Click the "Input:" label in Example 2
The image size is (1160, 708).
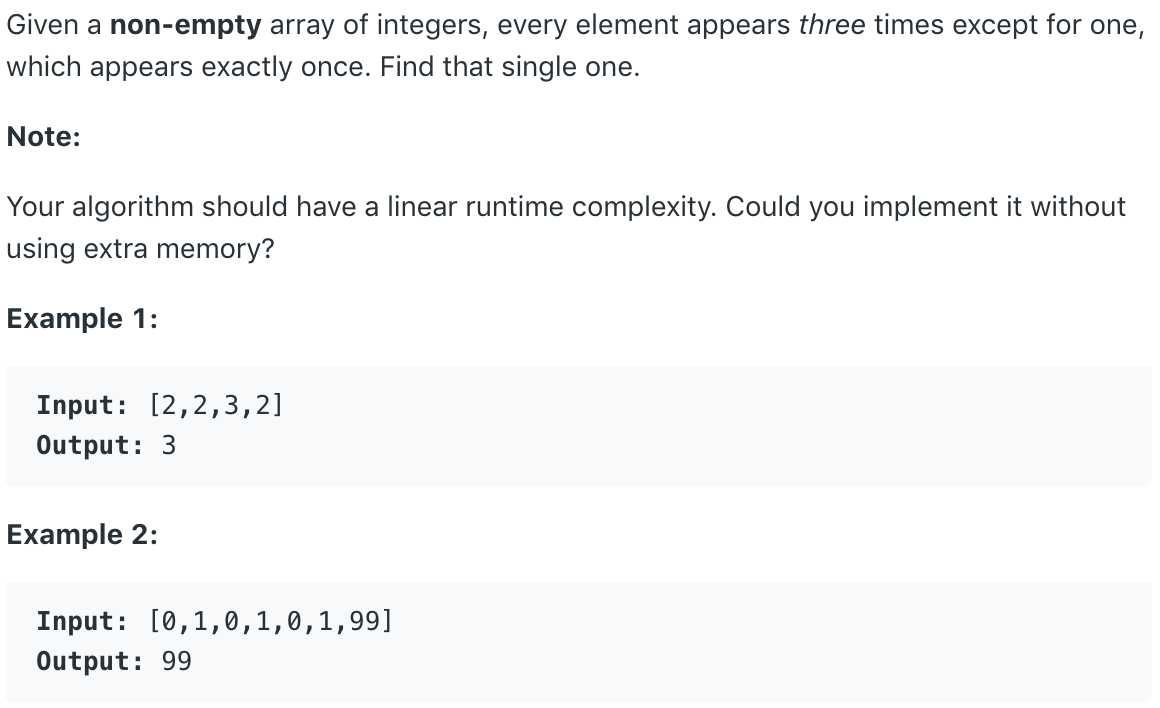click(82, 621)
